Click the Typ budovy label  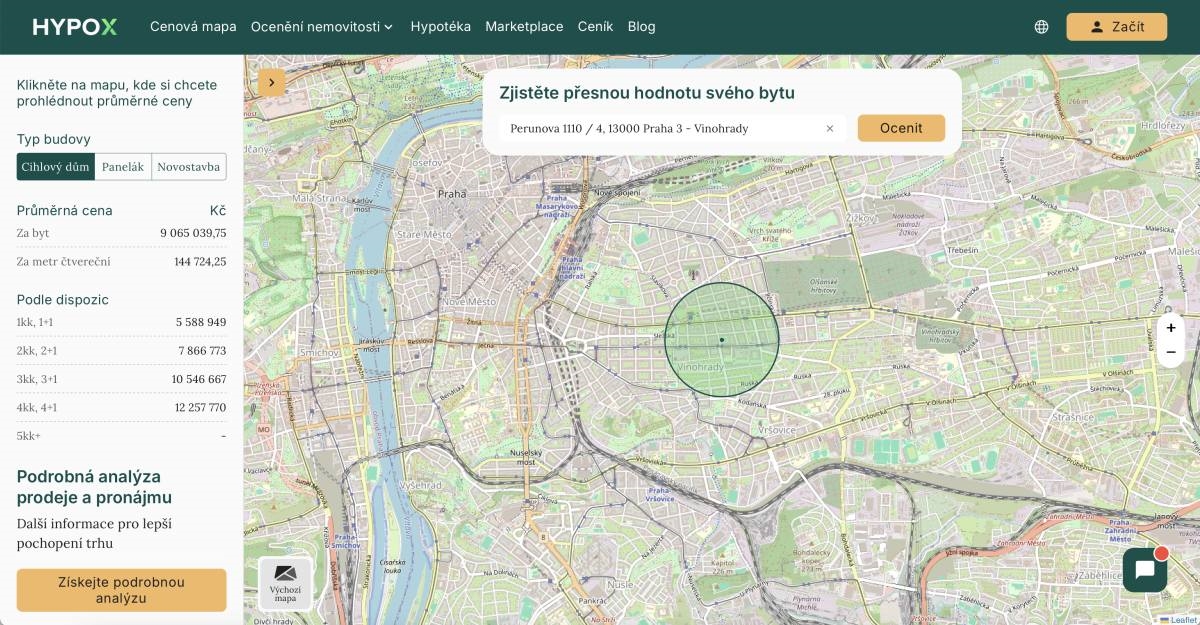click(54, 139)
